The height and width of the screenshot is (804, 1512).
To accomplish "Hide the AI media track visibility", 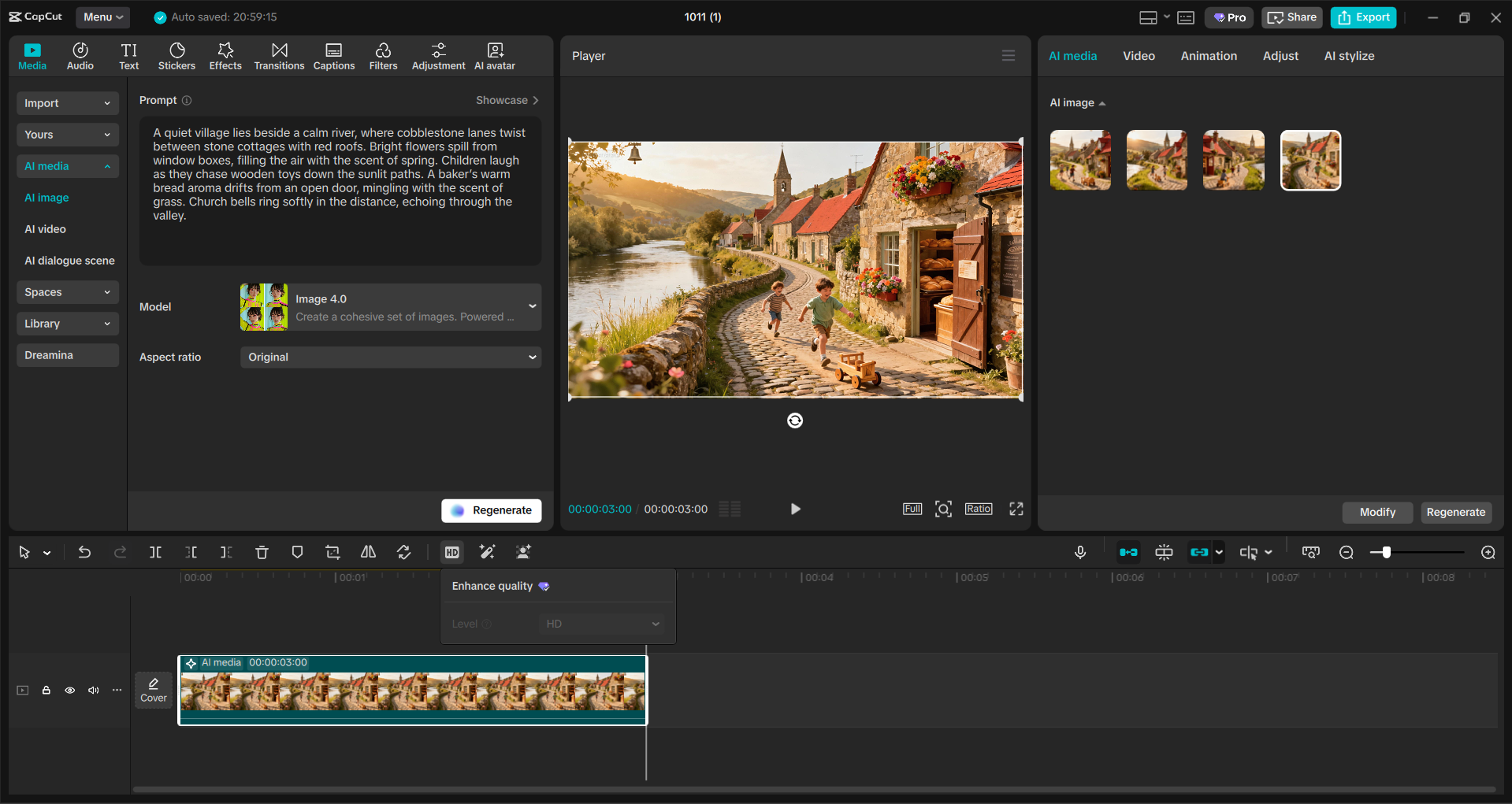I will [x=69, y=690].
